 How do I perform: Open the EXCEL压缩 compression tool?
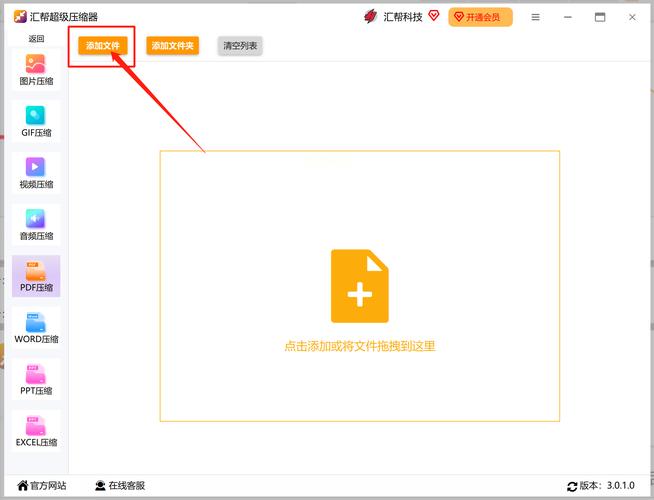[x=36, y=427]
